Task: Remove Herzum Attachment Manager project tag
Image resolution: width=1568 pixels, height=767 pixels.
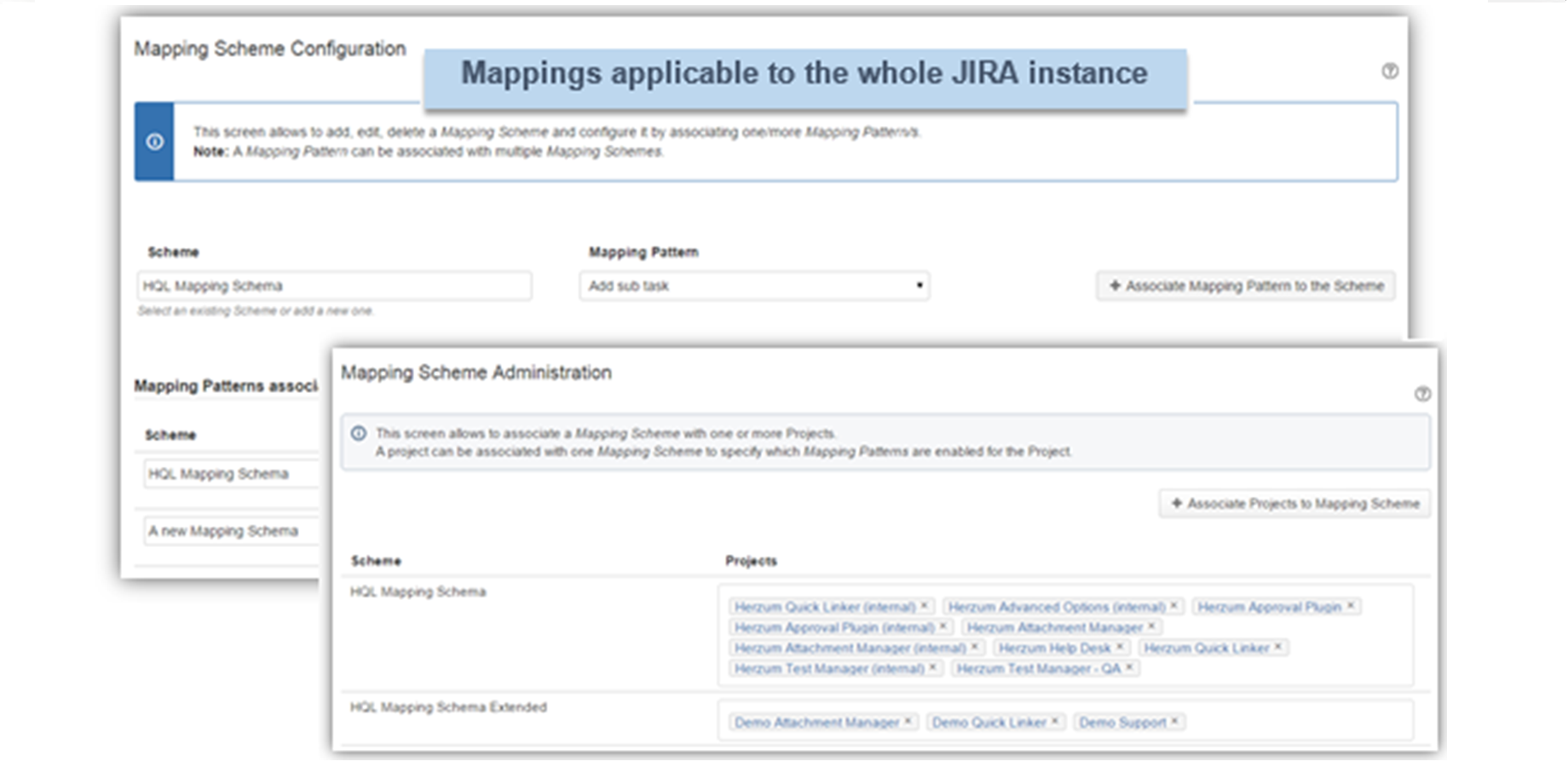Action: (x=1151, y=626)
